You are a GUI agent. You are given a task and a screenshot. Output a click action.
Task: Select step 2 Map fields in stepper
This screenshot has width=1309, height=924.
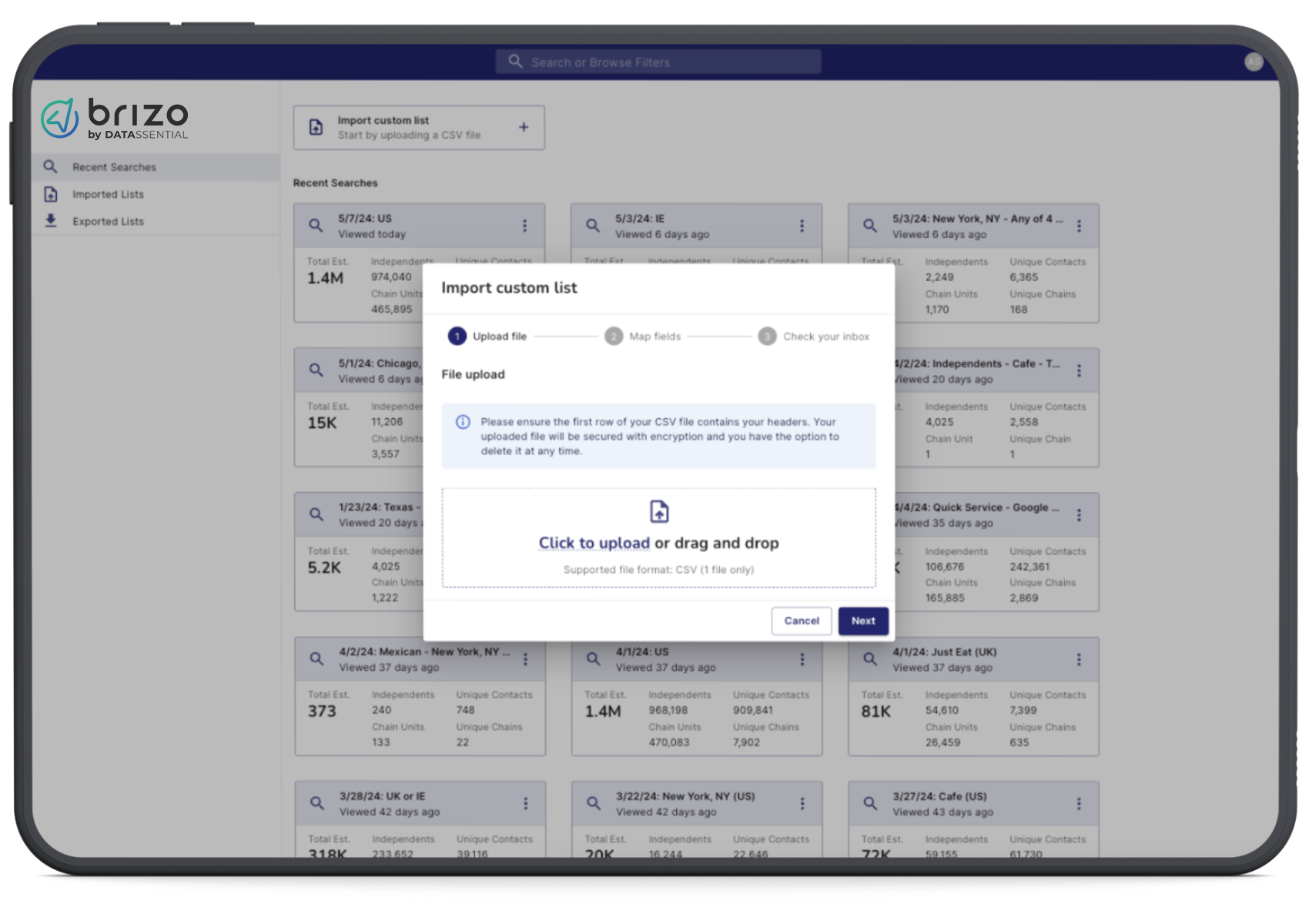[643, 336]
